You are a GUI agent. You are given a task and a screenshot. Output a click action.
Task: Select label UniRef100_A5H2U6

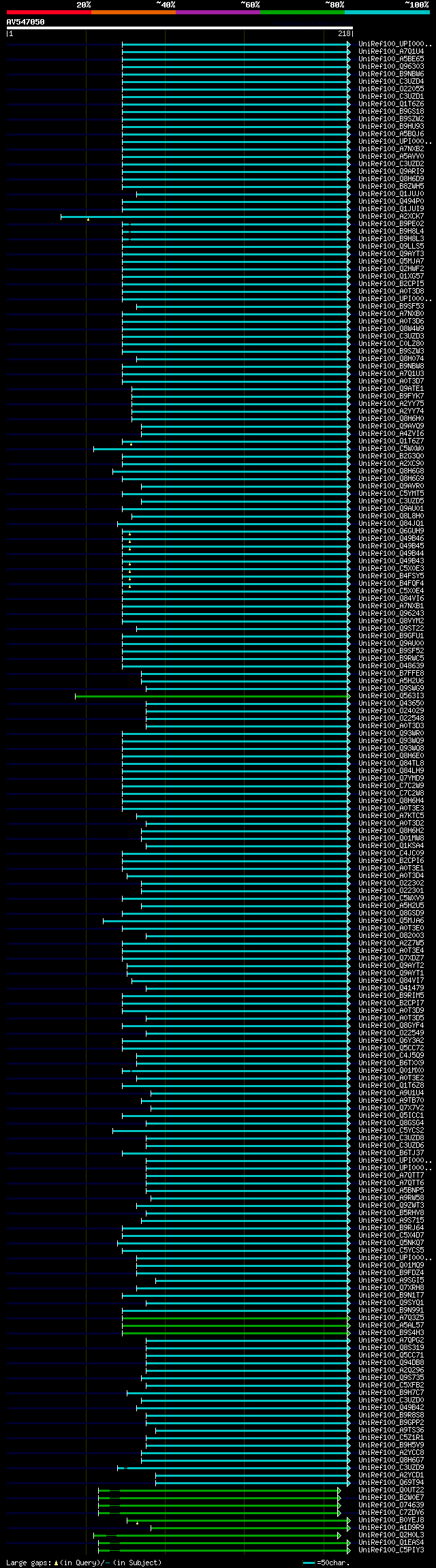391,680
